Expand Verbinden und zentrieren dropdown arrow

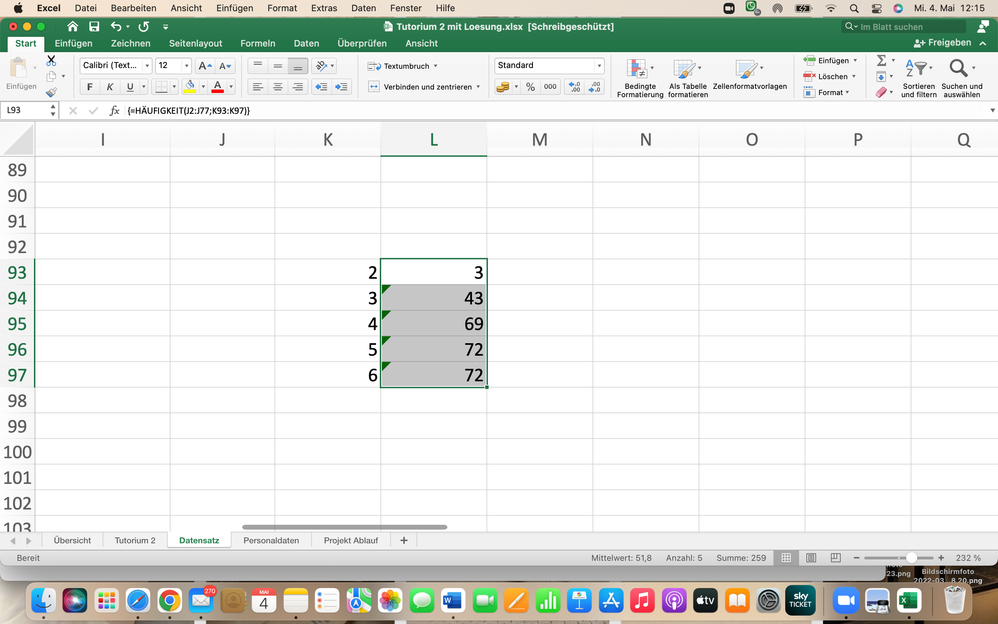tap(478, 87)
